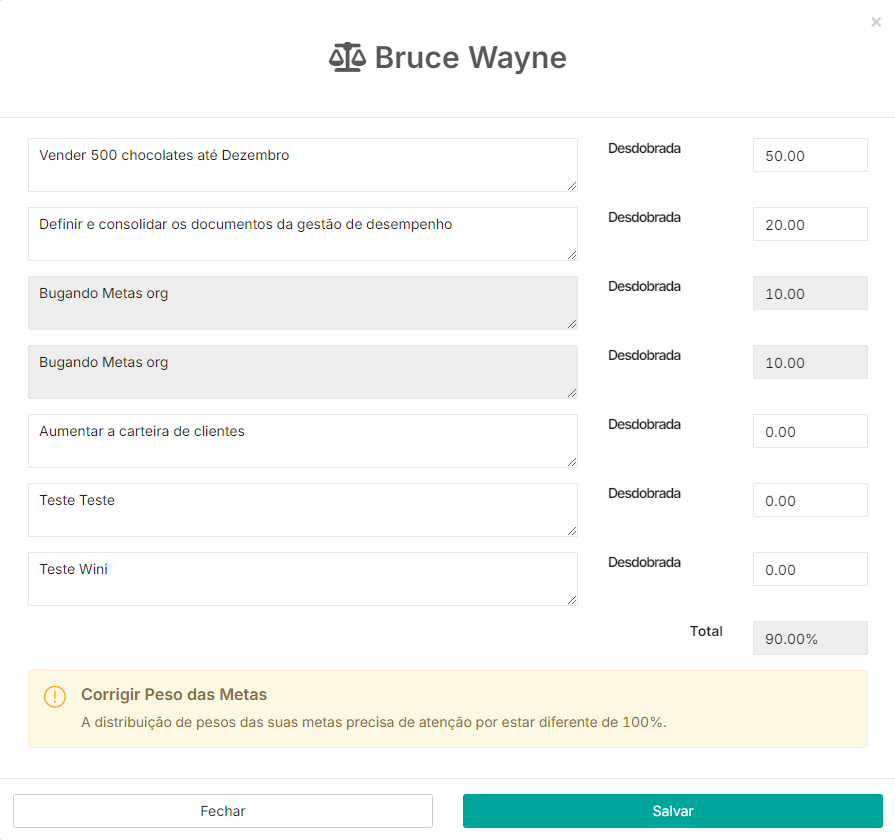Edit the 'Teste Wini' goal text area
Image resolution: width=895 pixels, height=840 pixels.
[303, 579]
